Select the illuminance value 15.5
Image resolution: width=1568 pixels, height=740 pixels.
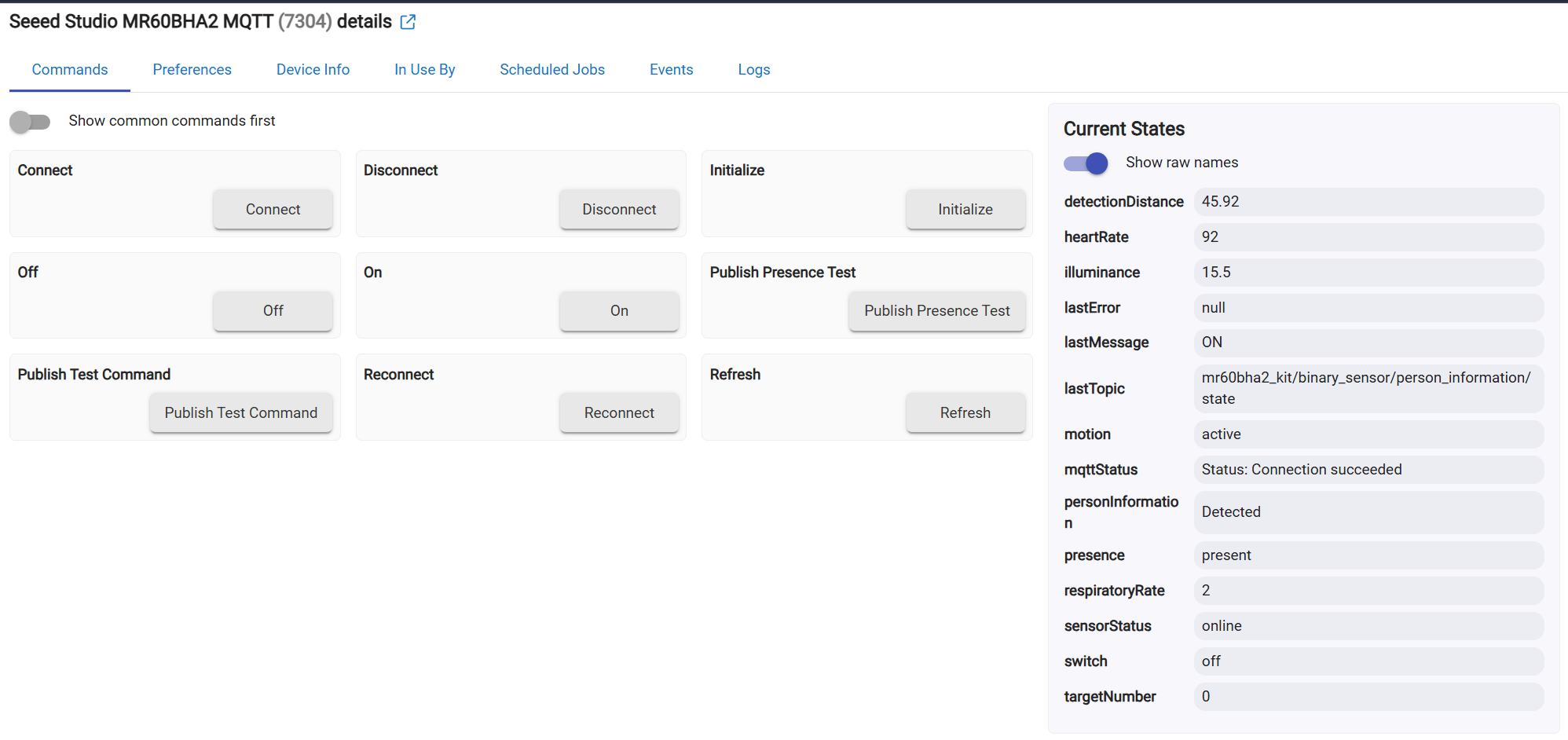pos(1368,273)
